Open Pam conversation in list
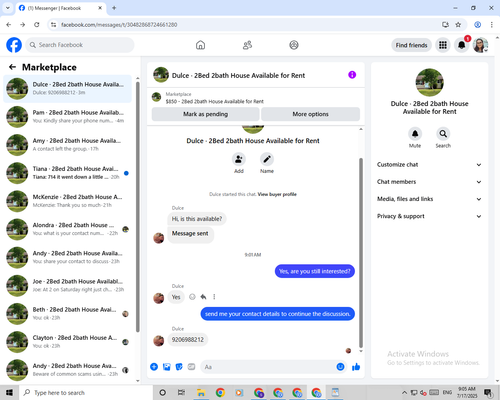This screenshot has height=400, width=500. [68, 117]
